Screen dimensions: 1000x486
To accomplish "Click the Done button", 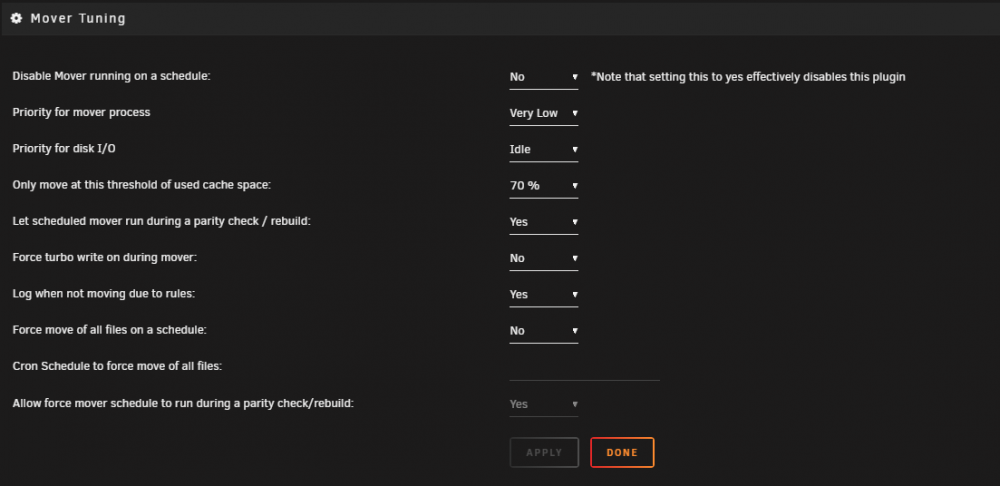I will point(622,453).
